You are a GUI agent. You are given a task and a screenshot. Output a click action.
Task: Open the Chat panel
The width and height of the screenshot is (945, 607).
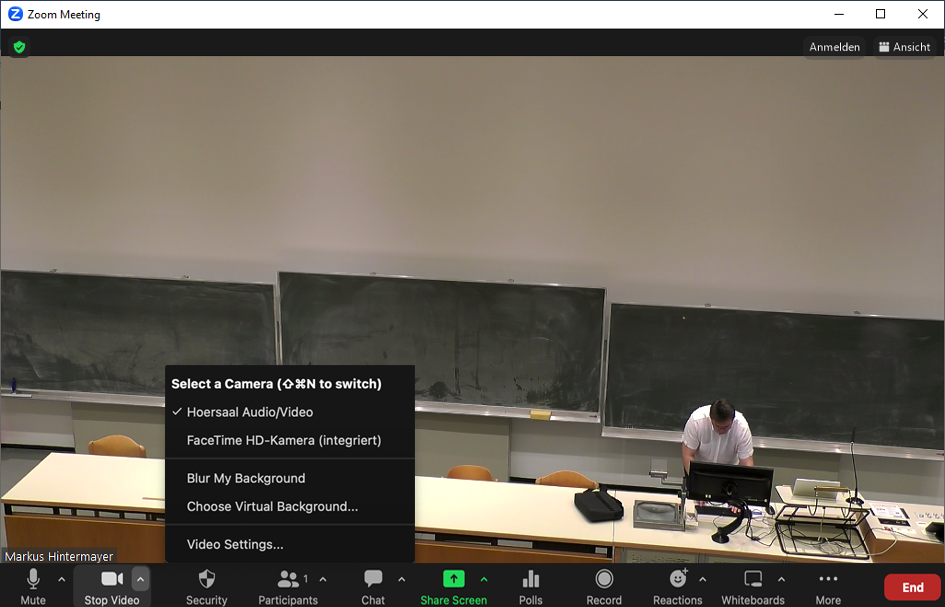[372, 586]
